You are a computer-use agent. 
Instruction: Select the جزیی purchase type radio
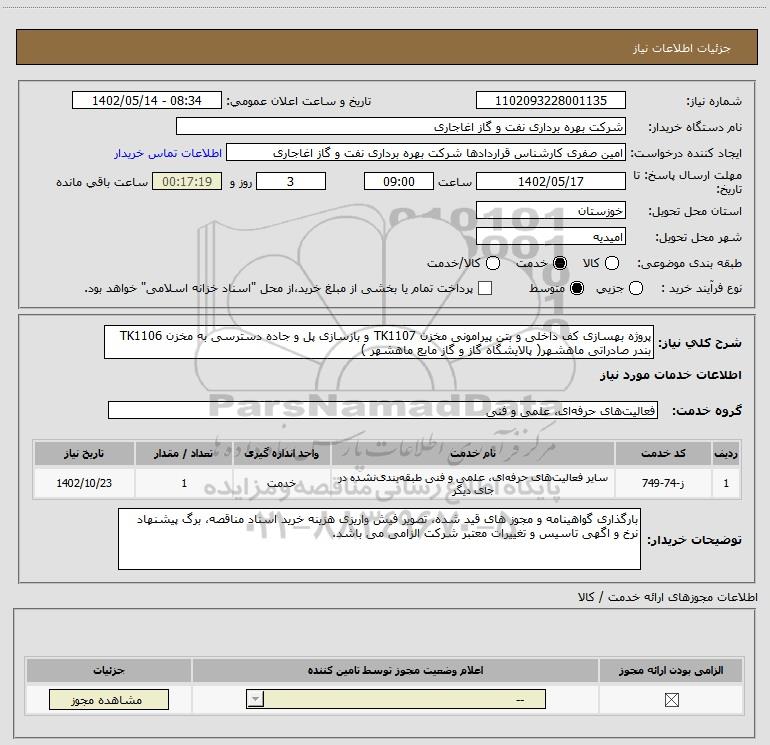click(x=636, y=288)
